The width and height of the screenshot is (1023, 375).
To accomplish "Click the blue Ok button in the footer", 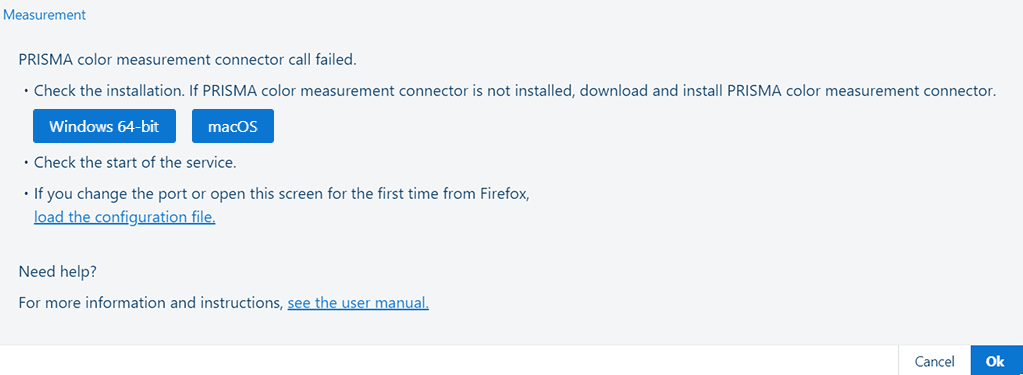I will (x=996, y=361).
